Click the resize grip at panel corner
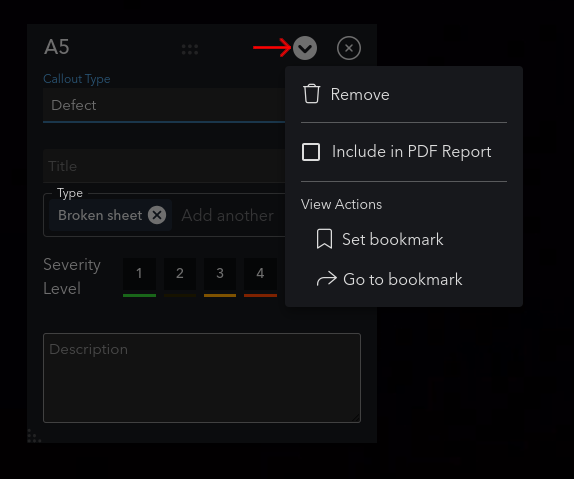The height and width of the screenshot is (479, 574). click(x=34, y=436)
